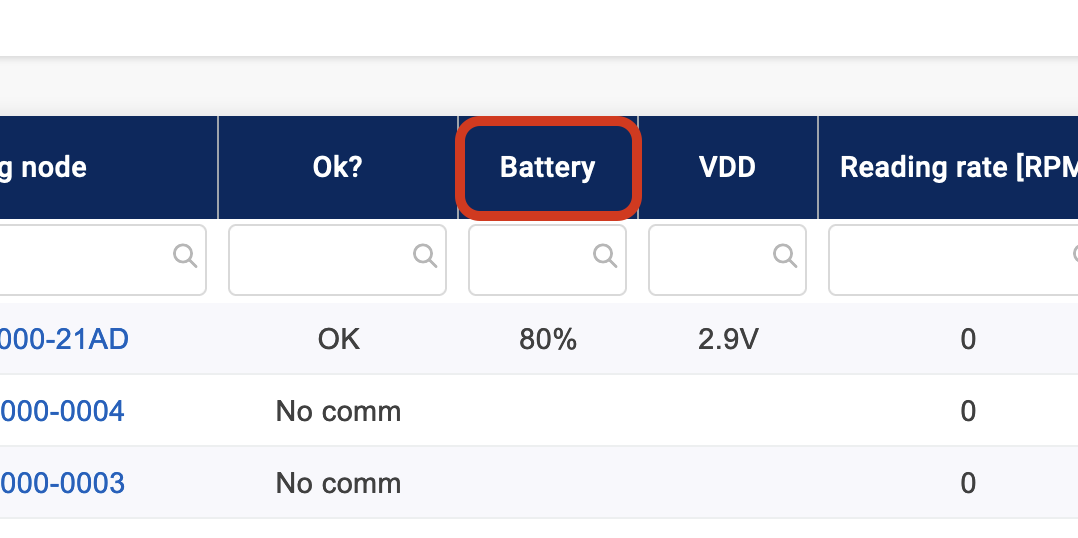The image size is (1078, 538).
Task: Open the node link ending in 0004
Action: pos(62,411)
